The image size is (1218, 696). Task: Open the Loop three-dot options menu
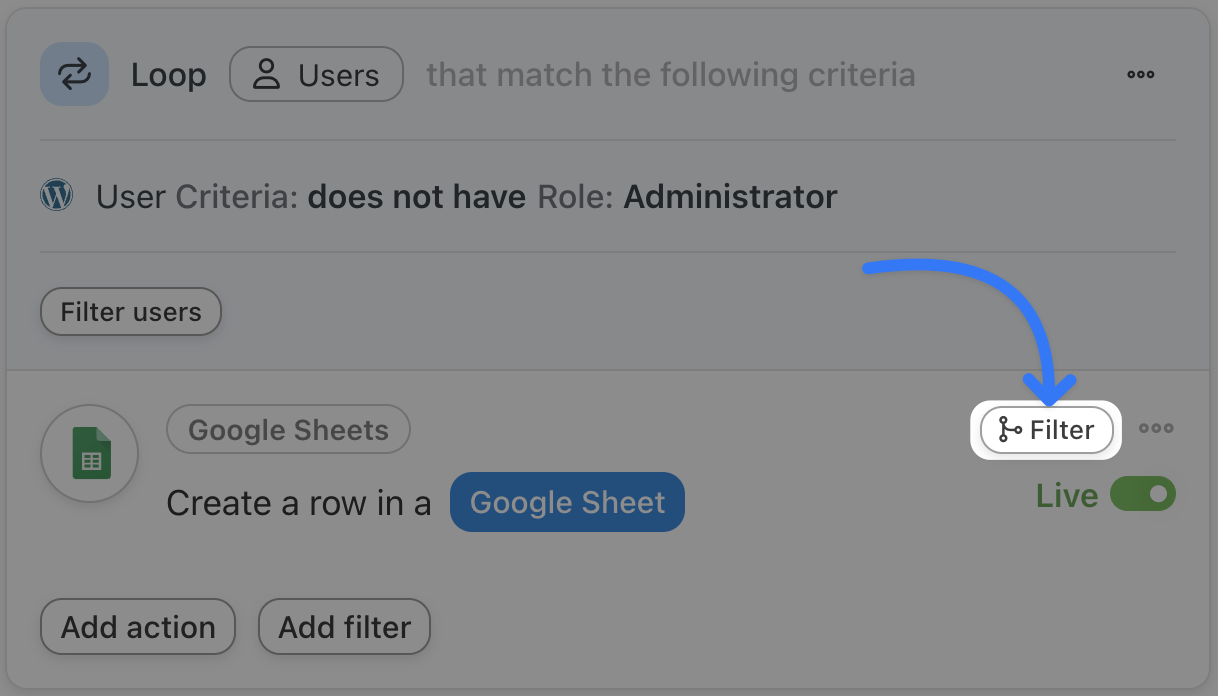pyautogui.click(x=1141, y=74)
